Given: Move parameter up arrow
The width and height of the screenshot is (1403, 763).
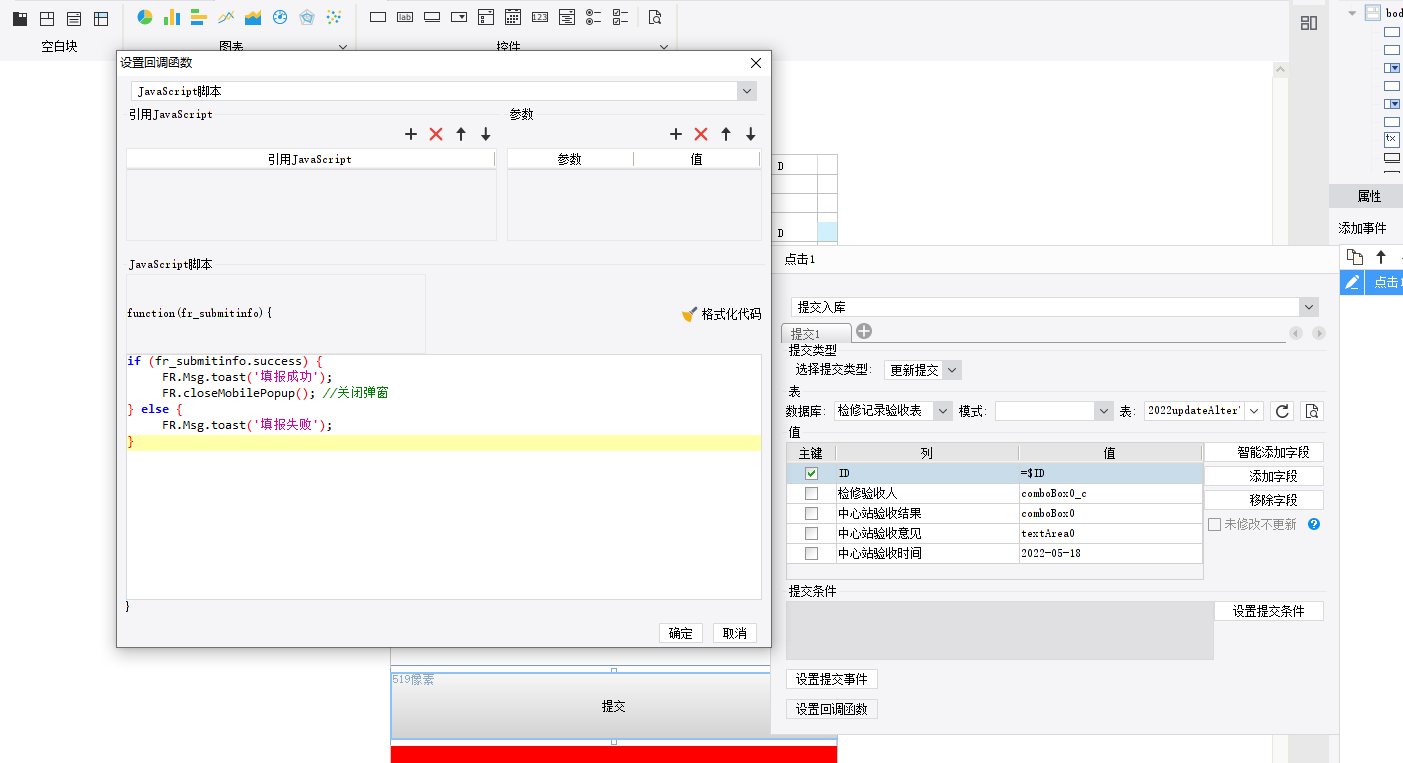Looking at the screenshot, I should pyautogui.click(x=726, y=134).
